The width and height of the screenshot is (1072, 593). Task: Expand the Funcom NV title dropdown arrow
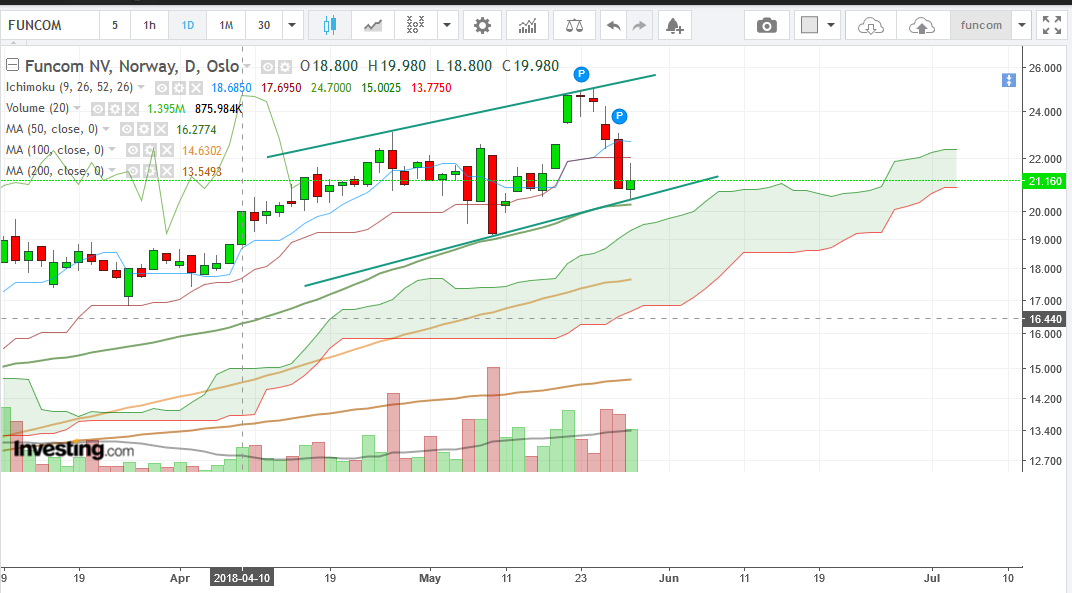pyautogui.click(x=247, y=66)
